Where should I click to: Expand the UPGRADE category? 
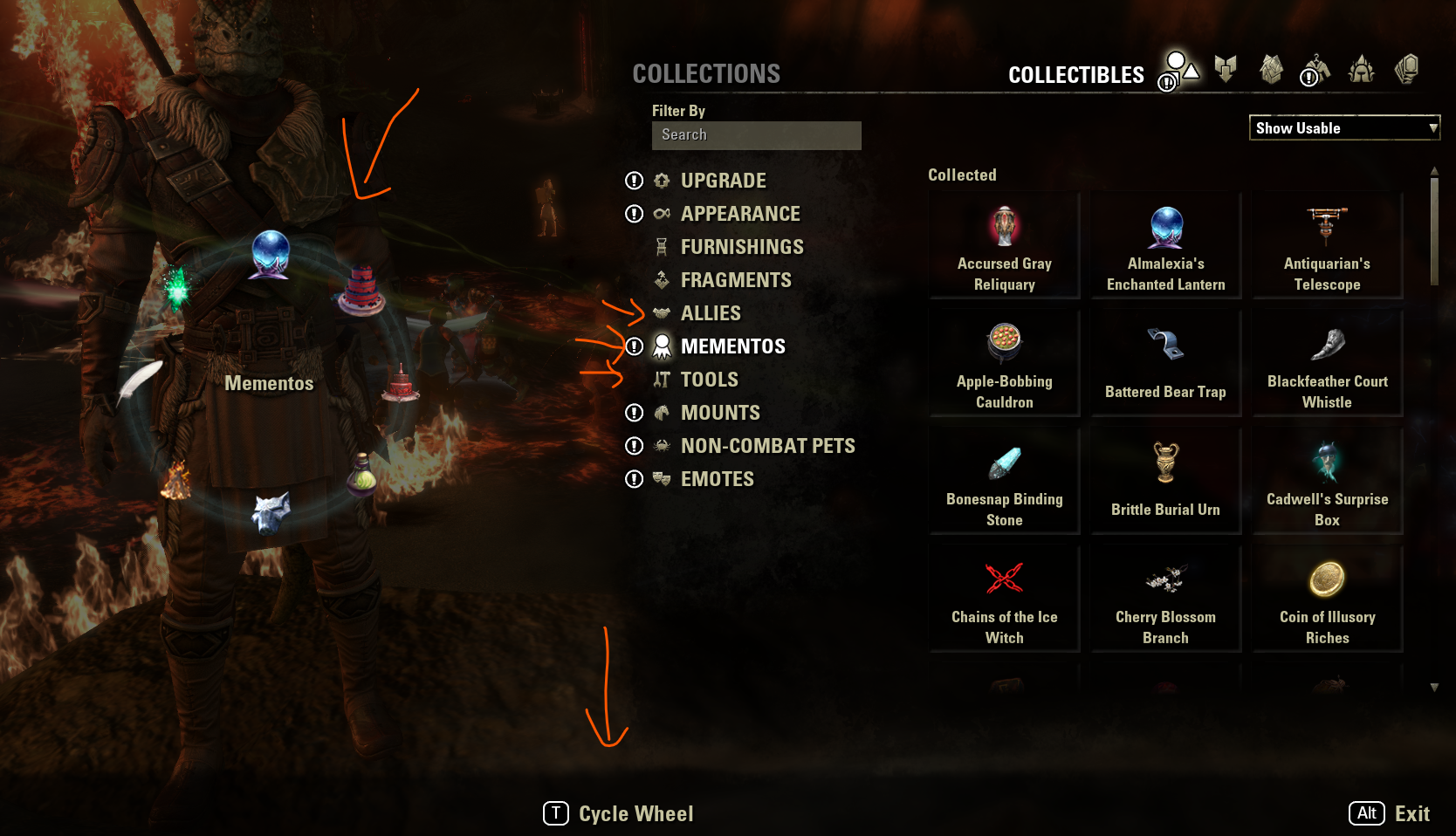tap(723, 181)
